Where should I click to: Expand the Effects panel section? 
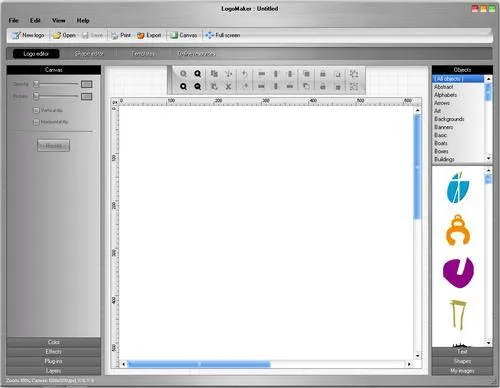[x=53, y=352]
